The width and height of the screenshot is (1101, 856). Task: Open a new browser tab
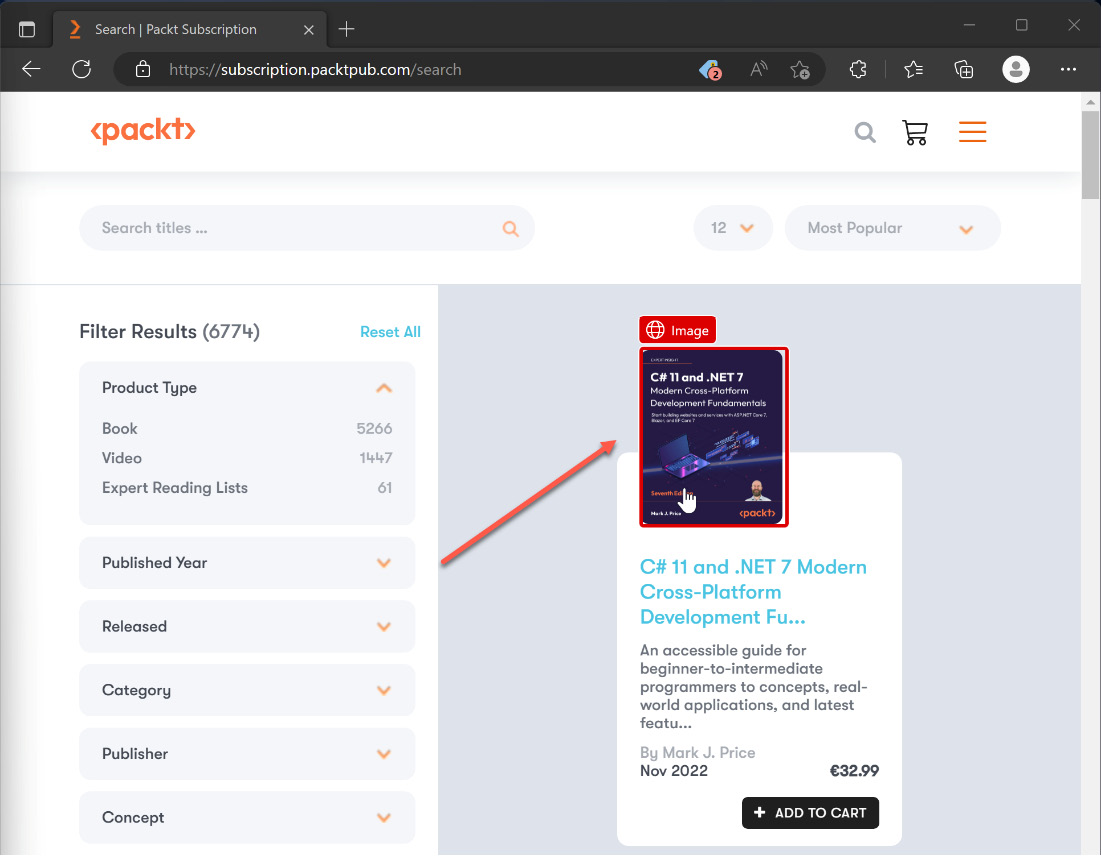point(346,29)
